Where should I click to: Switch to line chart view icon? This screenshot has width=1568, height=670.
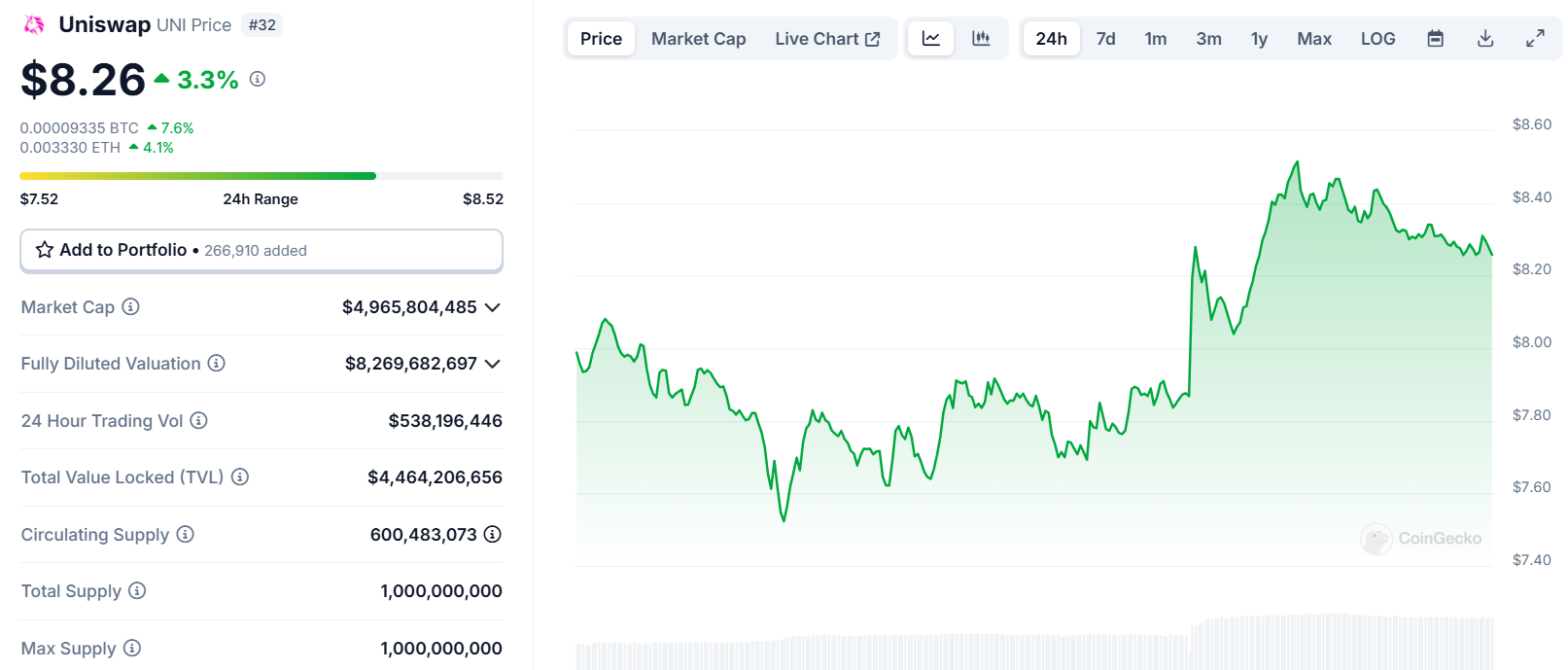(931, 39)
